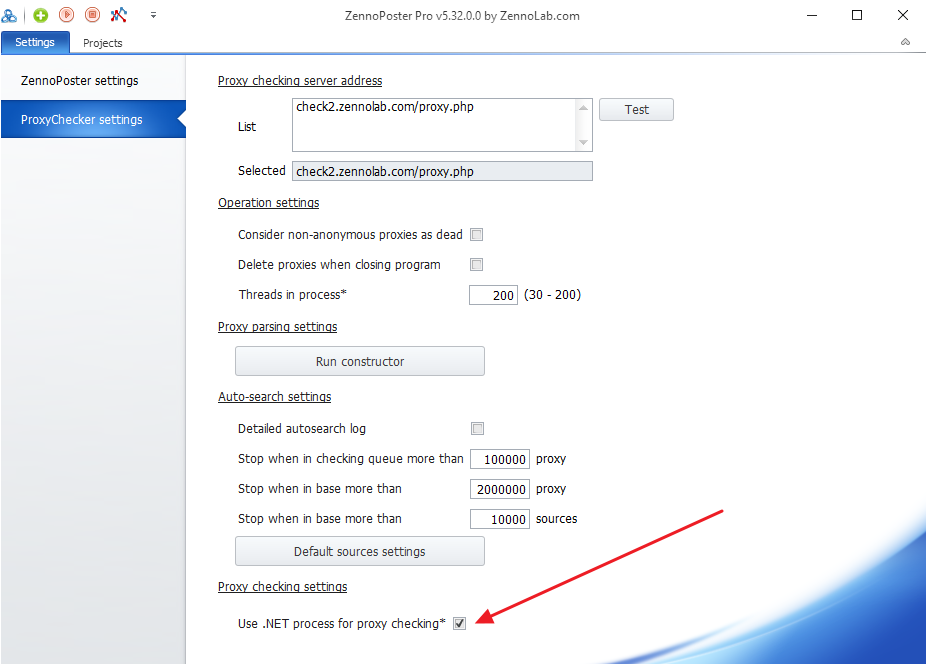Enable Detailed autosearch log checkbox
This screenshot has height=664, width=927.
click(x=477, y=429)
